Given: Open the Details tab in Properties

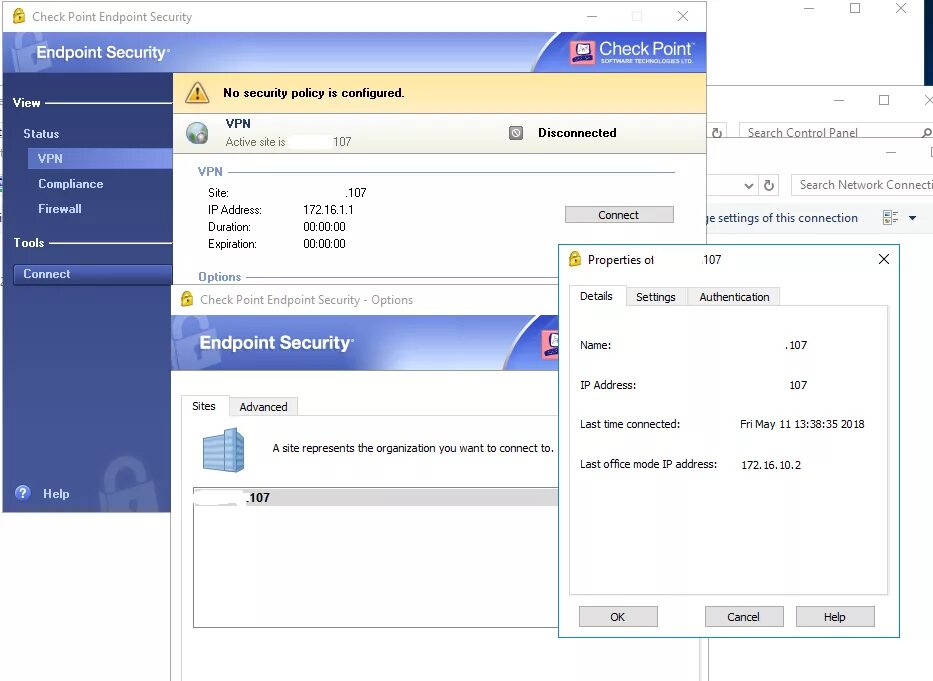Looking at the screenshot, I should click(596, 296).
